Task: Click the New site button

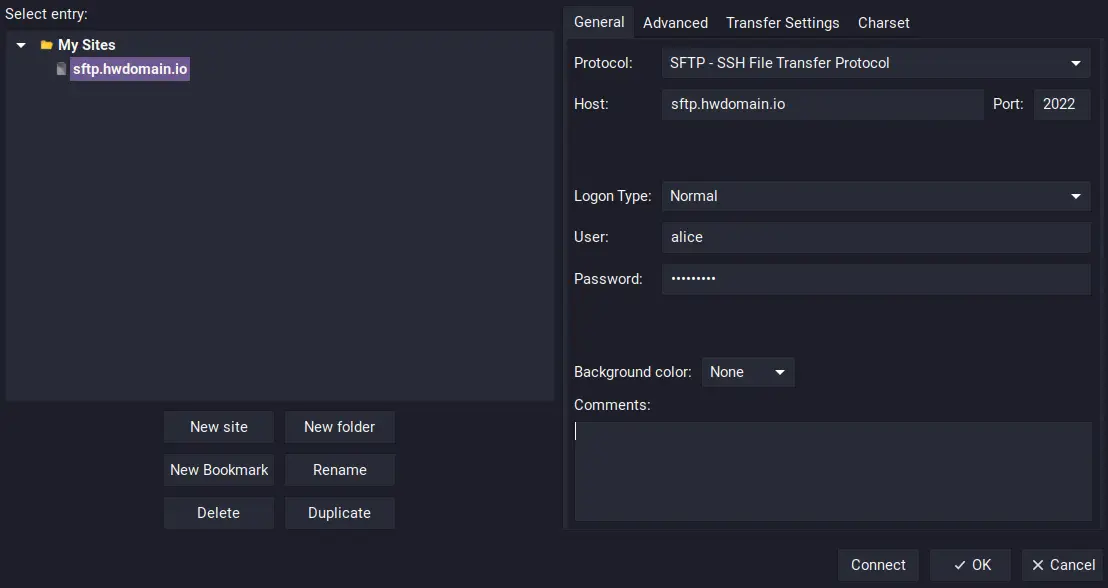Action: click(x=219, y=427)
